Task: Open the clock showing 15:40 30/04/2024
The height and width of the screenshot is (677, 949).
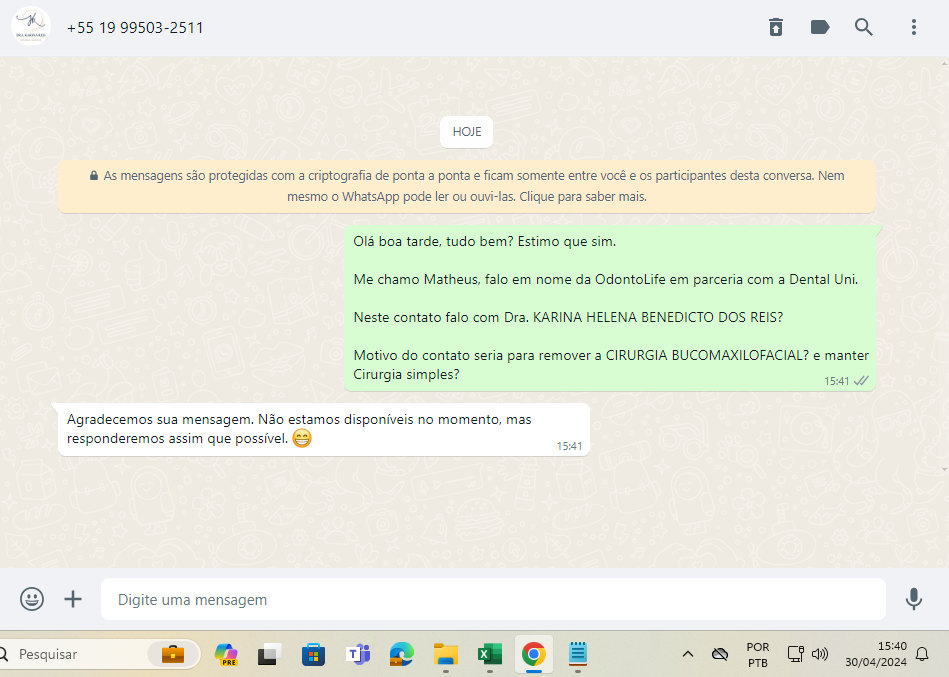Action: (x=876, y=654)
